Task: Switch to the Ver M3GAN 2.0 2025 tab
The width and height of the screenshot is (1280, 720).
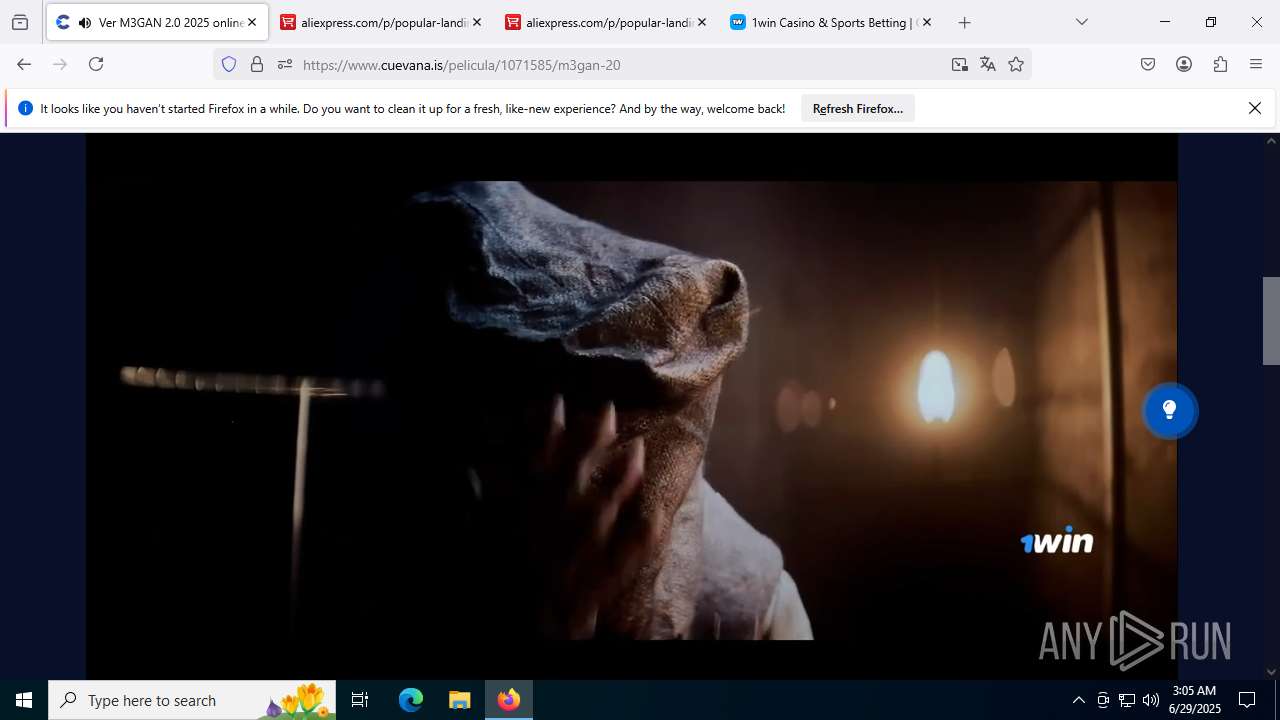Action: [157, 22]
